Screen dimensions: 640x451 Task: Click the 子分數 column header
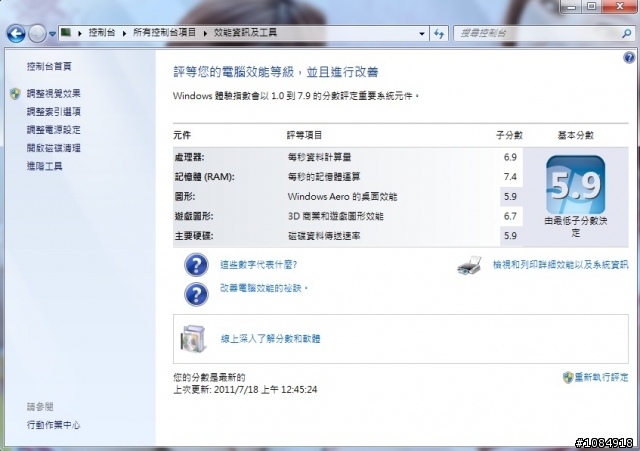509,135
